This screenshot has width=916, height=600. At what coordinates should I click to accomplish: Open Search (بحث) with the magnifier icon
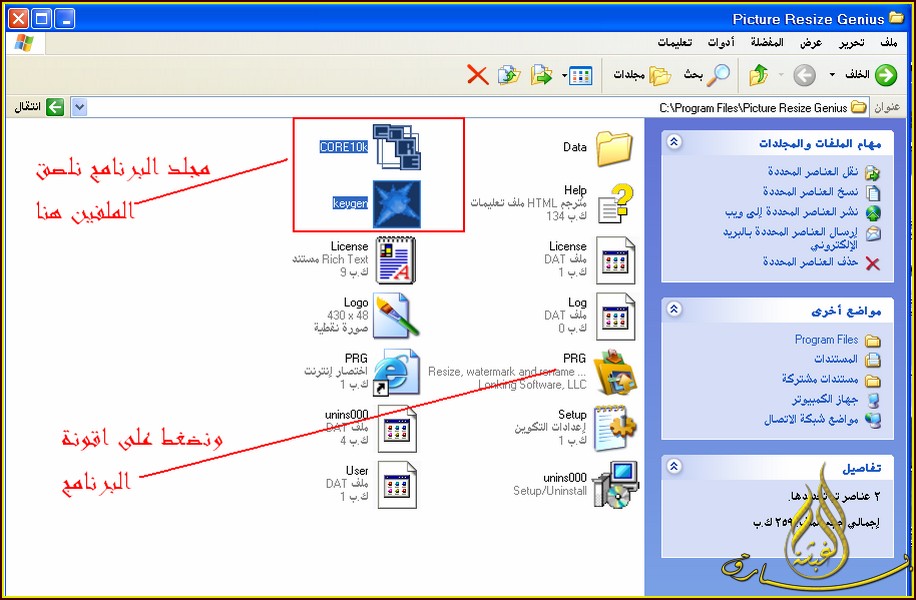[x=719, y=75]
